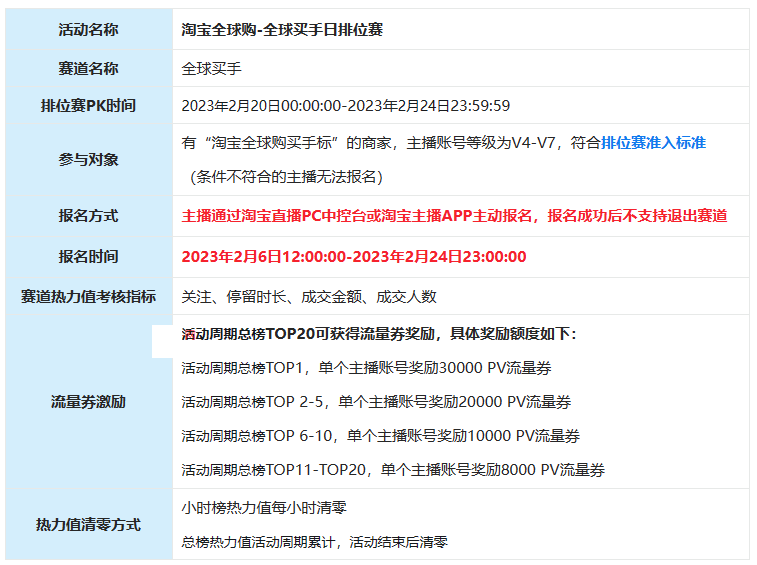Image resolution: width=757 pixels, height=565 pixels.
Task: Click the 参与对象 label cell
Action: tap(89, 159)
